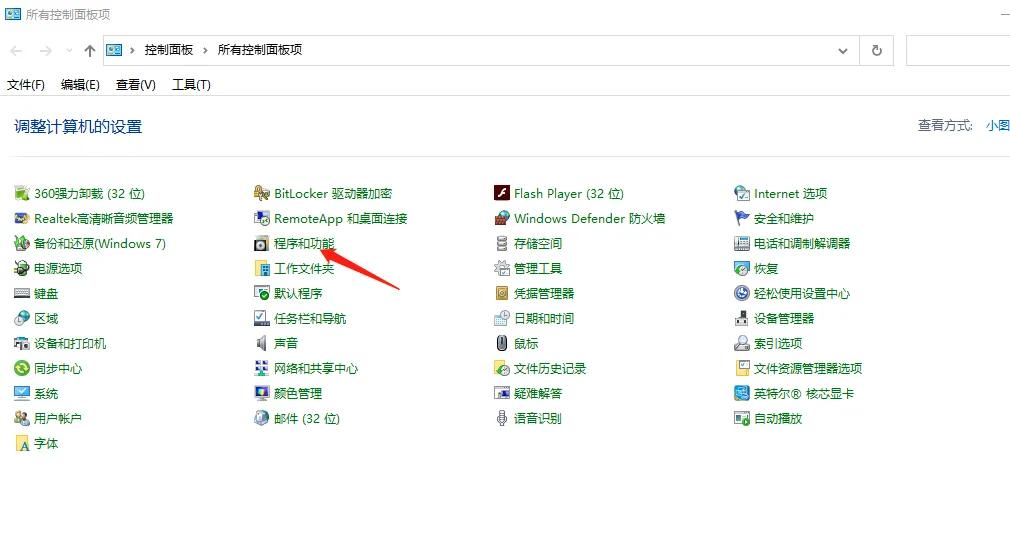Image resolution: width=1010 pixels, height=542 pixels.
Task: Click the Realtek高清晰音频管理器 icon
Action: [x=22, y=218]
